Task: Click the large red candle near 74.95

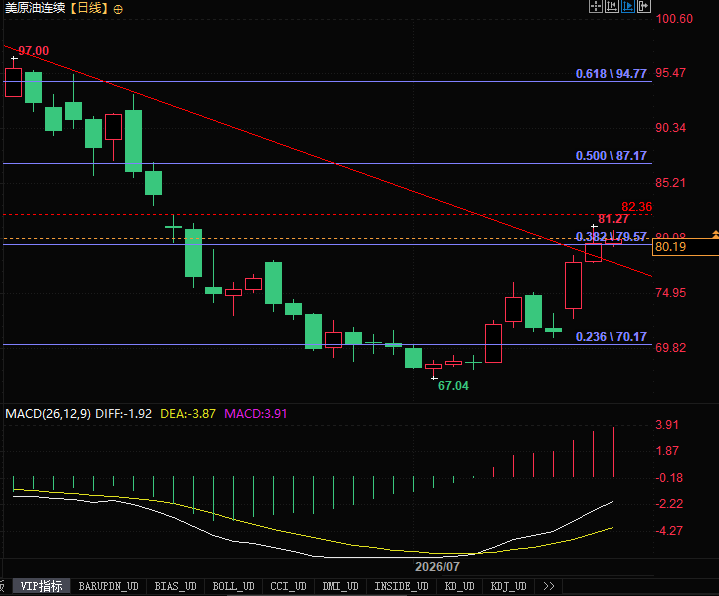Action: (573, 285)
